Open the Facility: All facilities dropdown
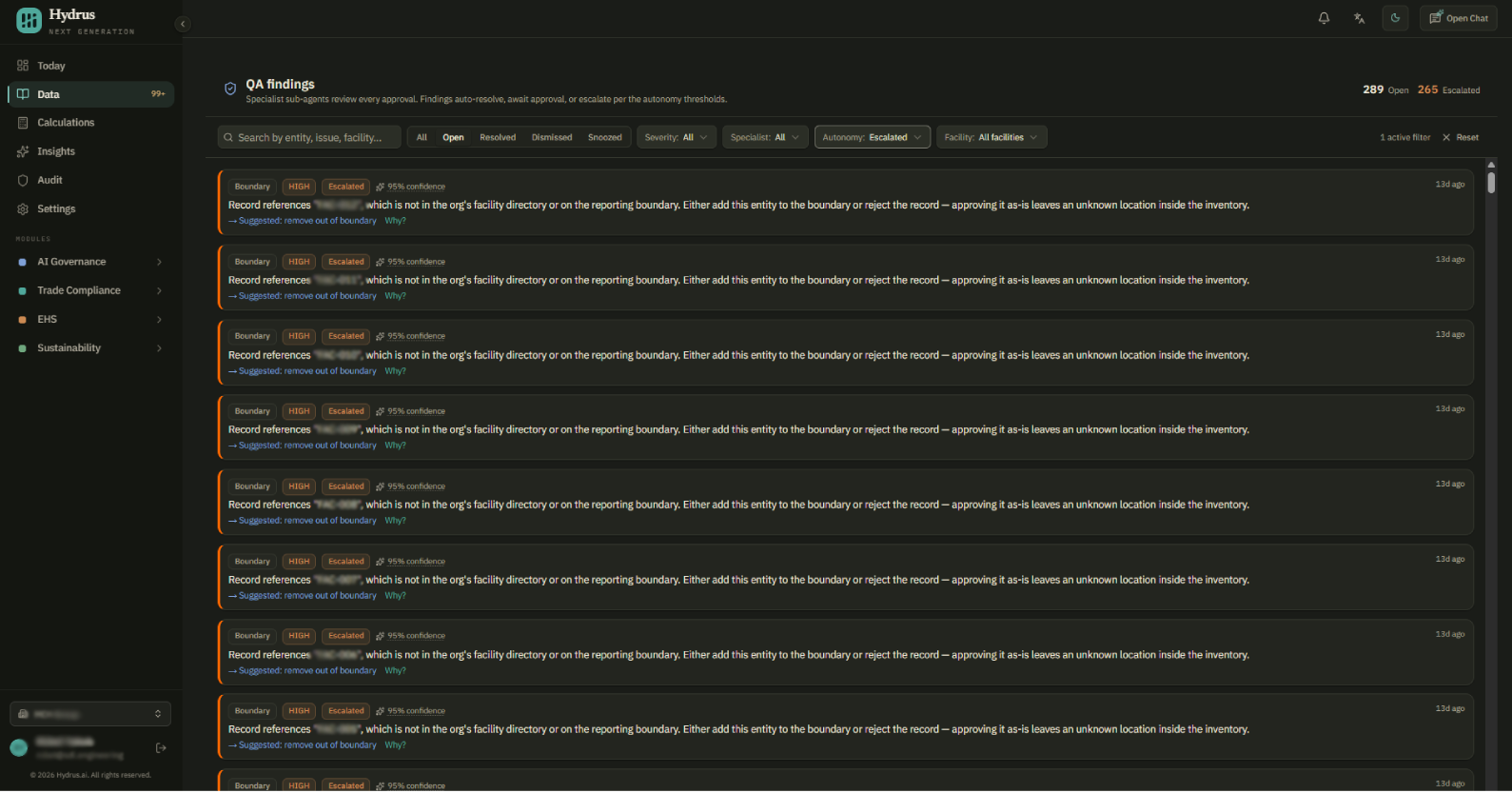Viewport: 1512px width, 793px height. coord(992,137)
